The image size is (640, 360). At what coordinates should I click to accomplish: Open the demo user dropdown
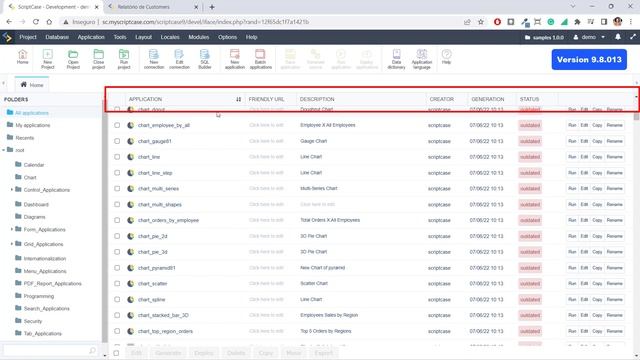[589, 37]
